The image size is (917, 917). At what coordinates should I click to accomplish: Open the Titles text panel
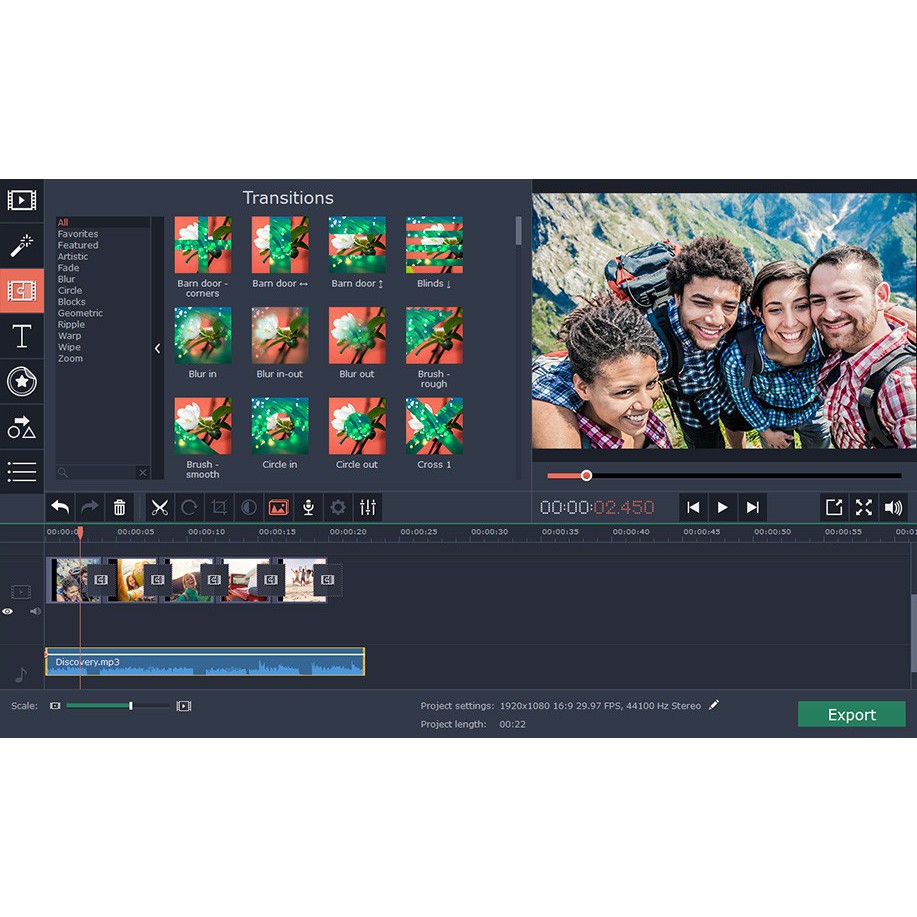pyautogui.click(x=21, y=336)
